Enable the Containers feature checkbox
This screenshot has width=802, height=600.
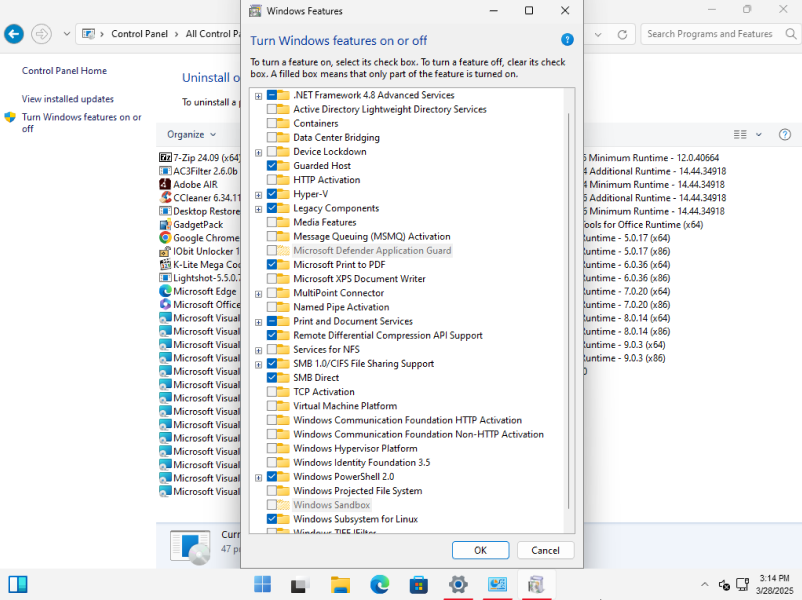(272, 123)
